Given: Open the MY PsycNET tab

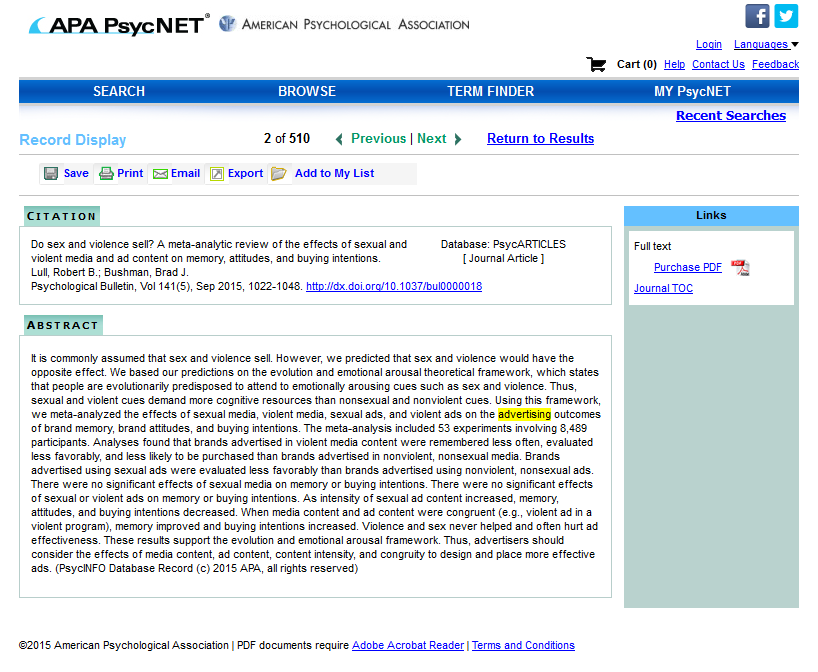Looking at the screenshot, I should [692, 91].
